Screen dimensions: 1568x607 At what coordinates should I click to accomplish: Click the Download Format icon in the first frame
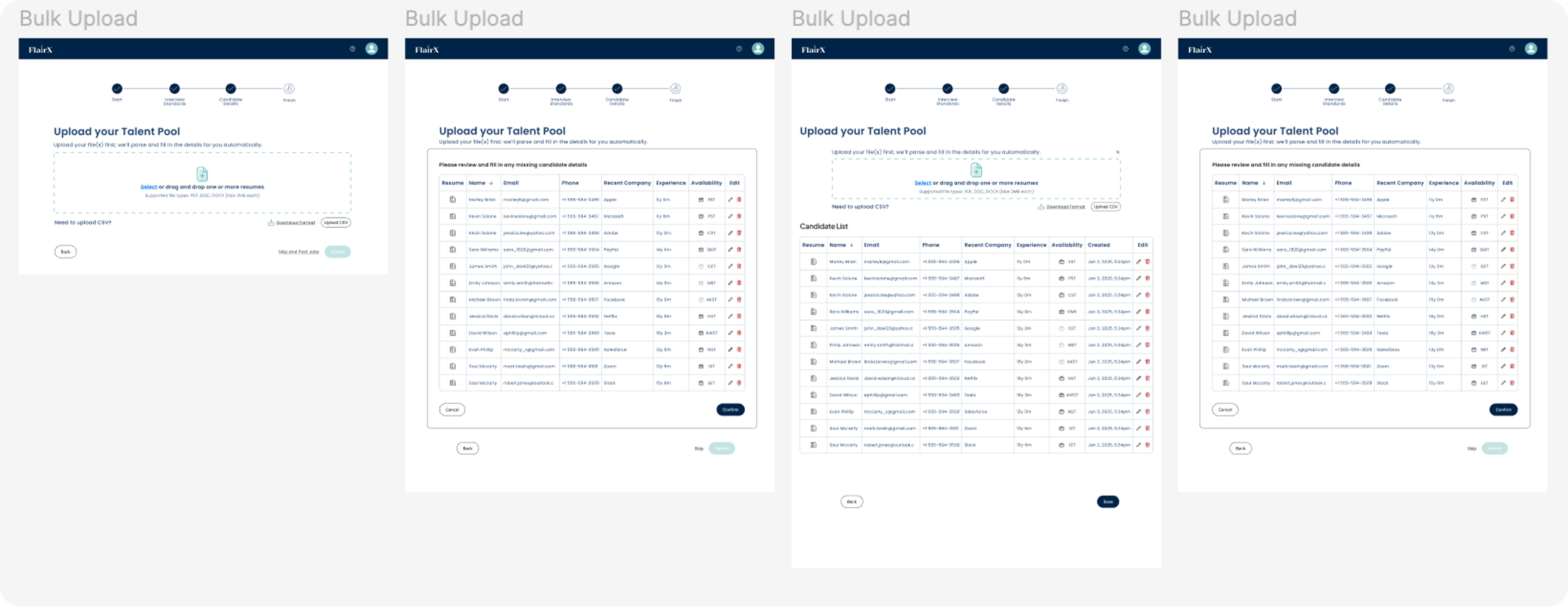click(x=271, y=222)
